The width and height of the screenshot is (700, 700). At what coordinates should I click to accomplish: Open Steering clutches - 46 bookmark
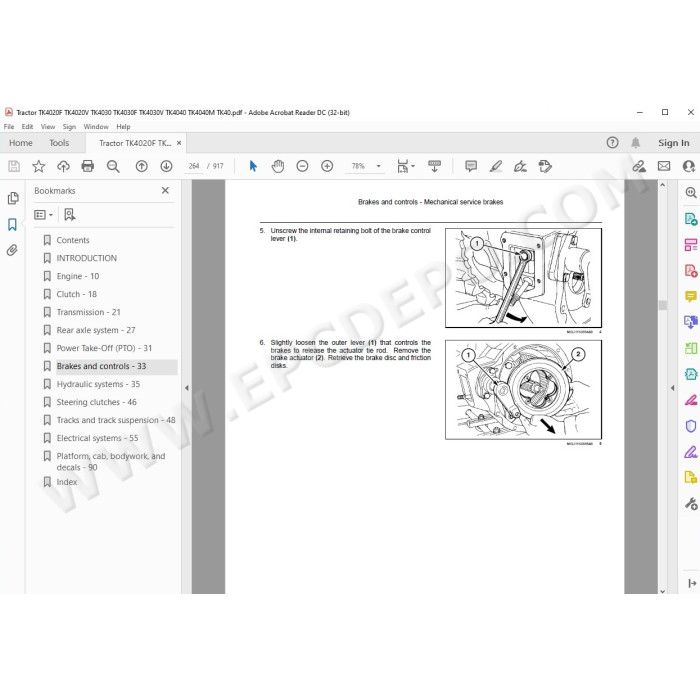[x=96, y=402]
